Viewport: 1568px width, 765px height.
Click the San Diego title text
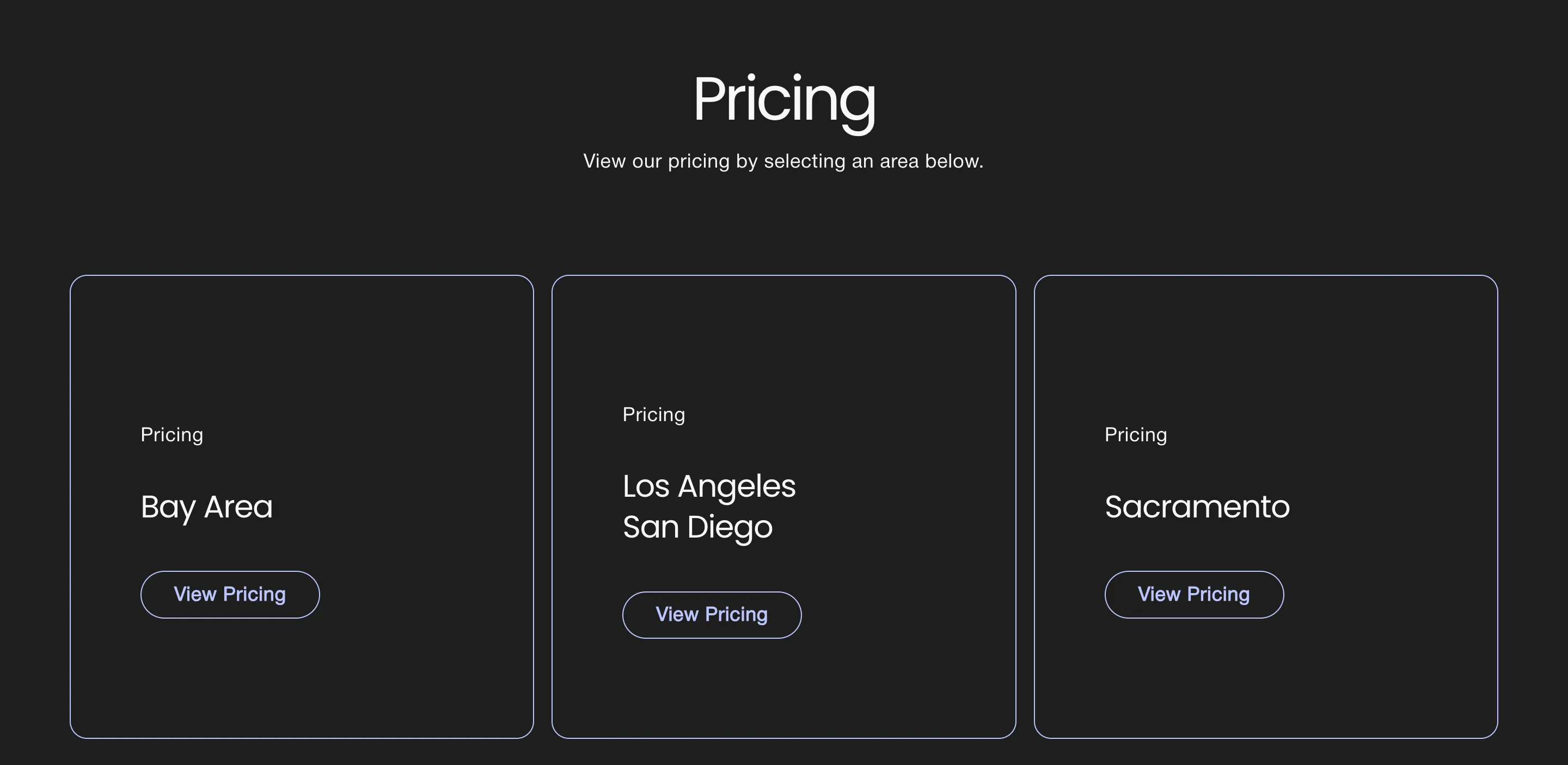point(697,527)
